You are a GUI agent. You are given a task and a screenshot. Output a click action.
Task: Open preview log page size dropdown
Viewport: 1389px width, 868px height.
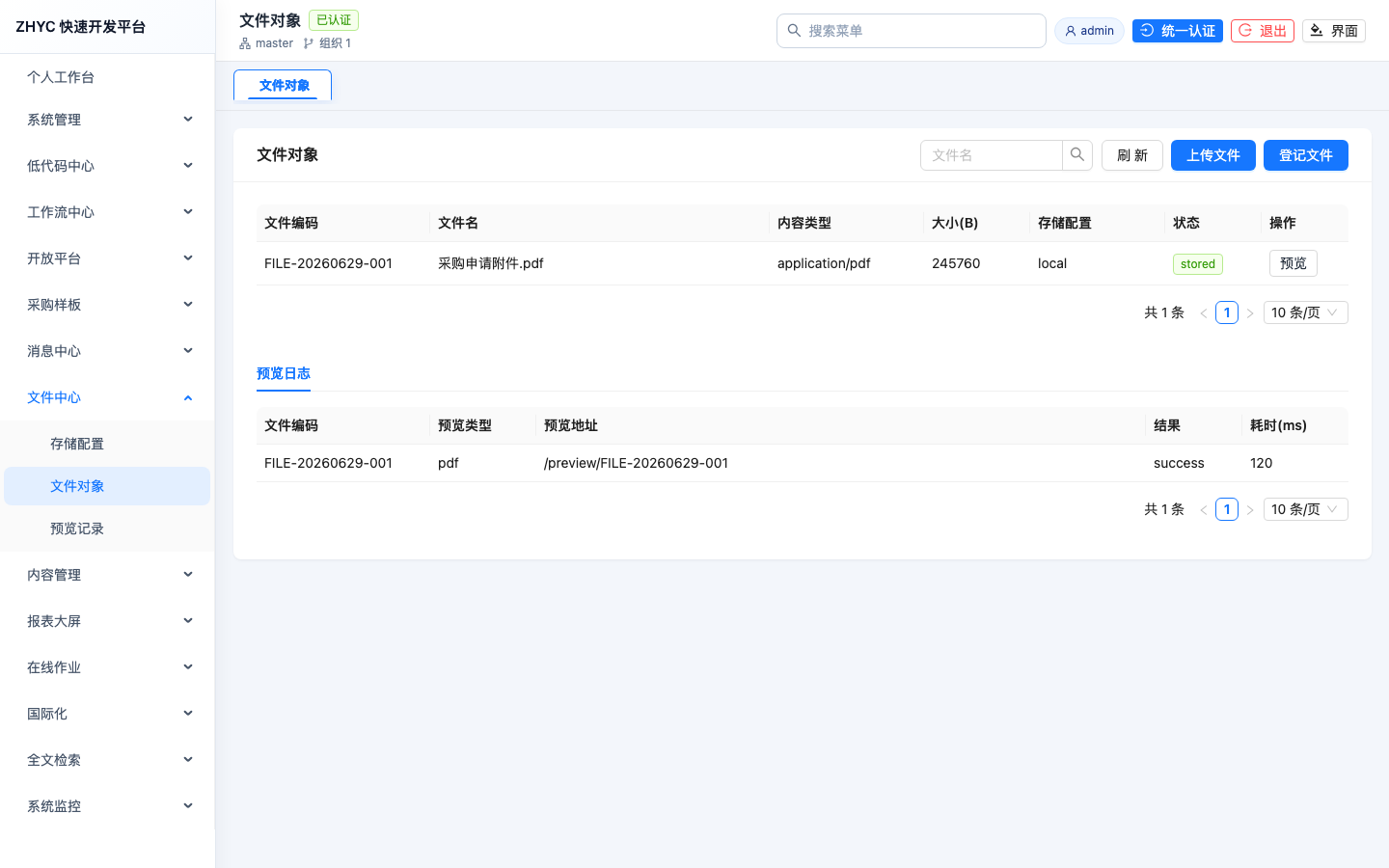[1305, 509]
